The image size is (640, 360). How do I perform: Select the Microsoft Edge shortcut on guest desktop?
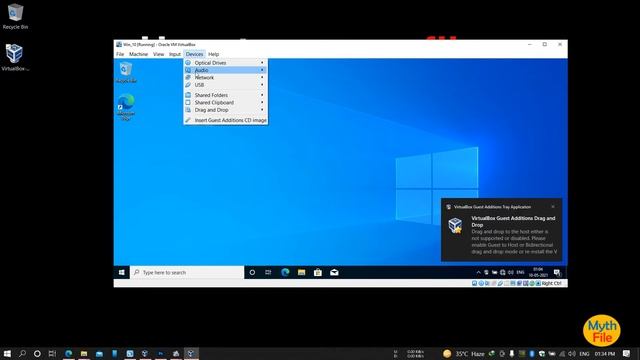pyautogui.click(x=126, y=107)
